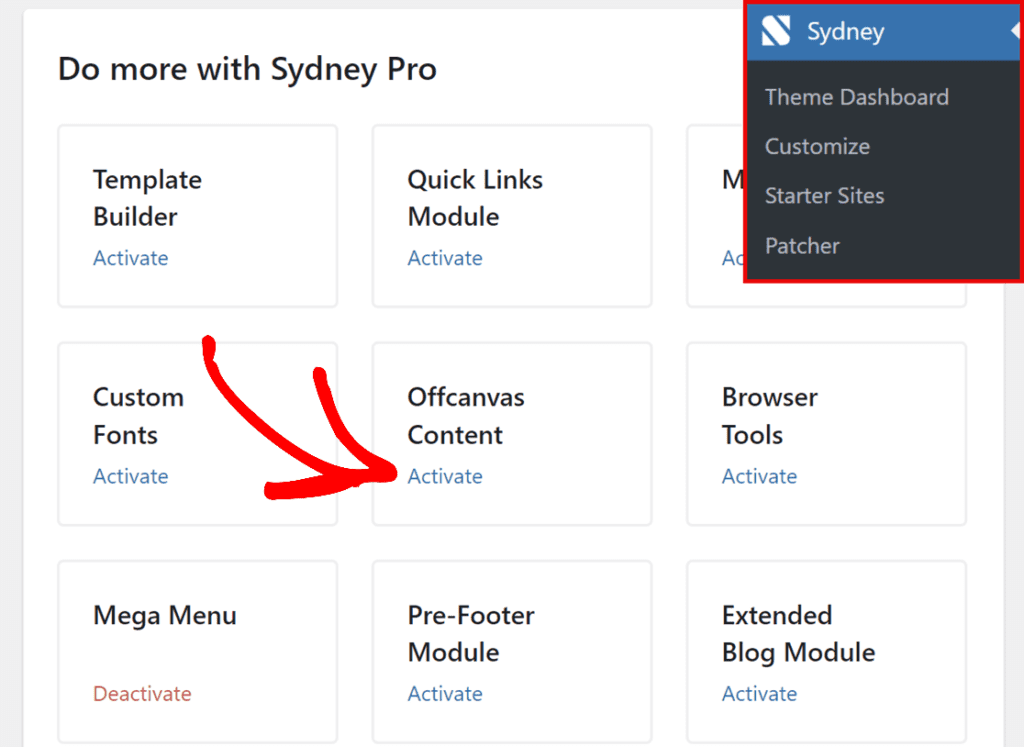
Task: Select Patcher from the Sydney submenu
Action: [x=802, y=245]
